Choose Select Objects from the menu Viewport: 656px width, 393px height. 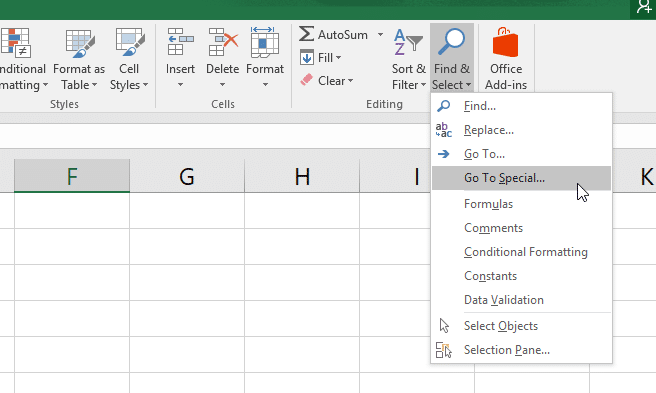521,326
